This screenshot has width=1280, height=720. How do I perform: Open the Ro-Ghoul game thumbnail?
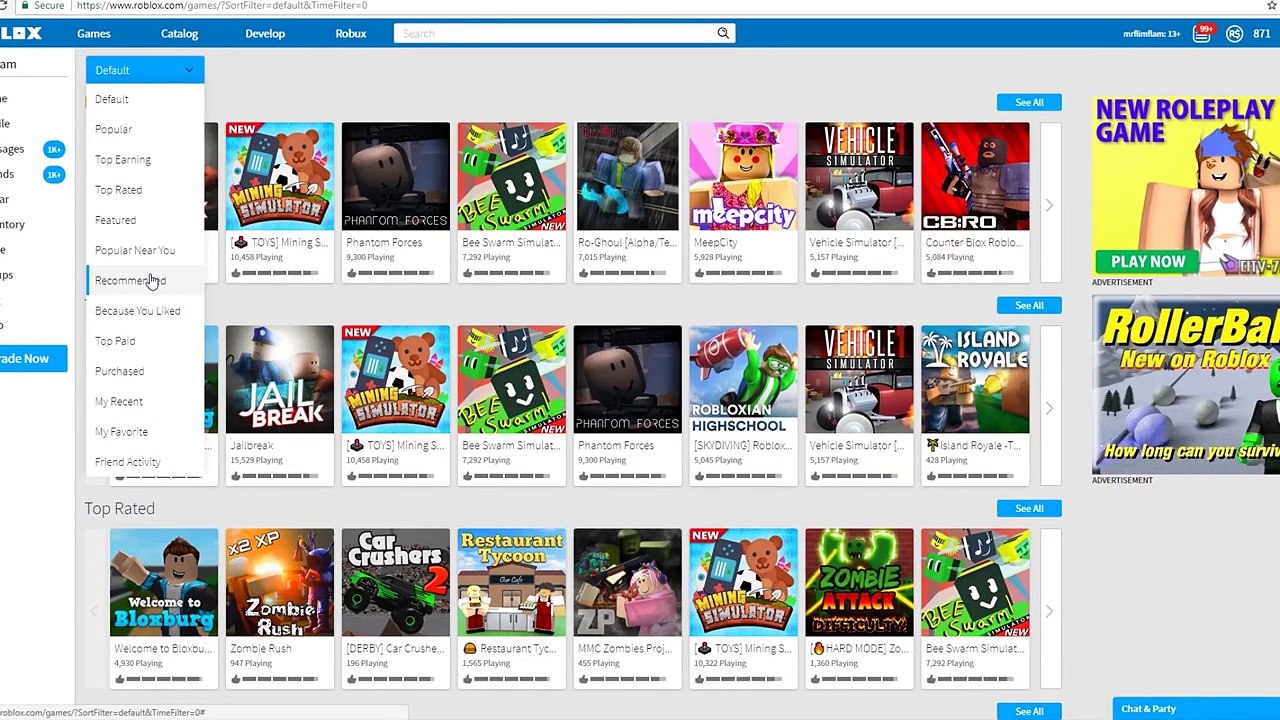(x=628, y=176)
